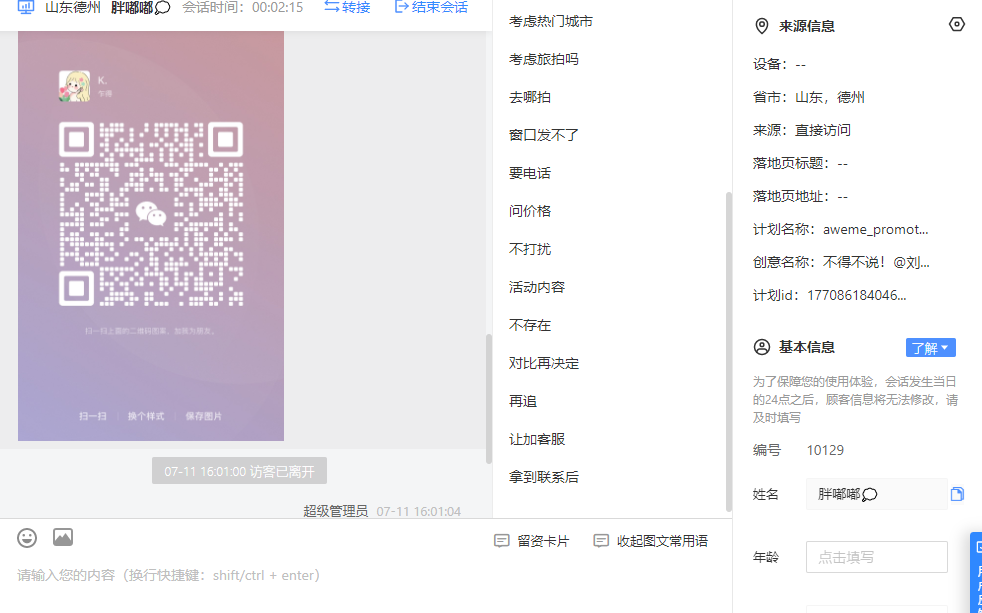Click 保存图片 under the QR code
Screen dimensions: 982x613
(x=204, y=416)
